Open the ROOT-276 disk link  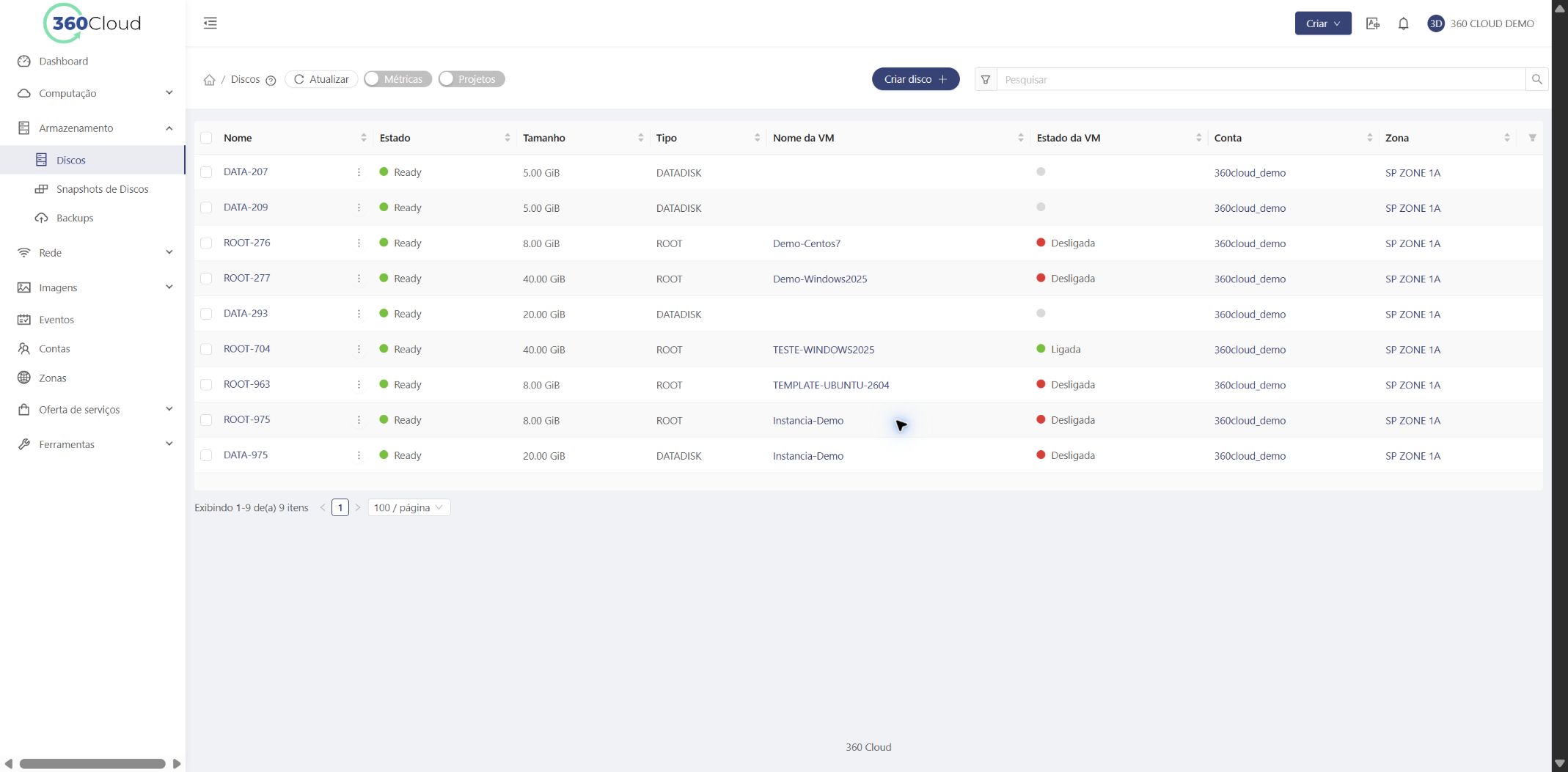pos(246,243)
